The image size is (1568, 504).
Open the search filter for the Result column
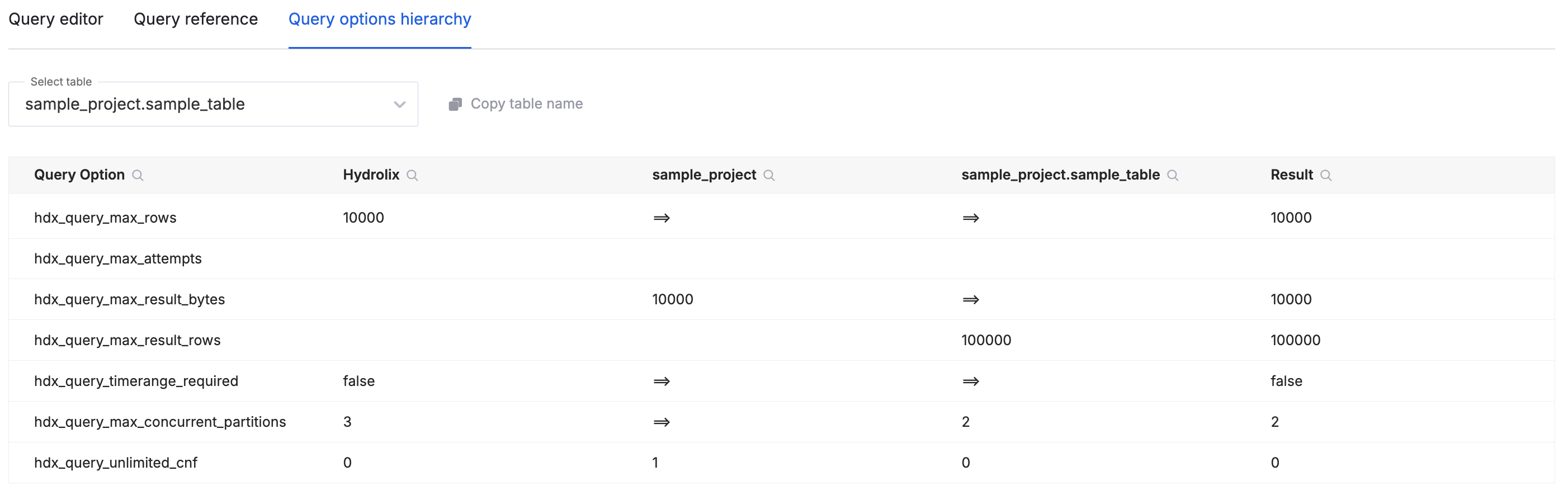pyautogui.click(x=1327, y=175)
